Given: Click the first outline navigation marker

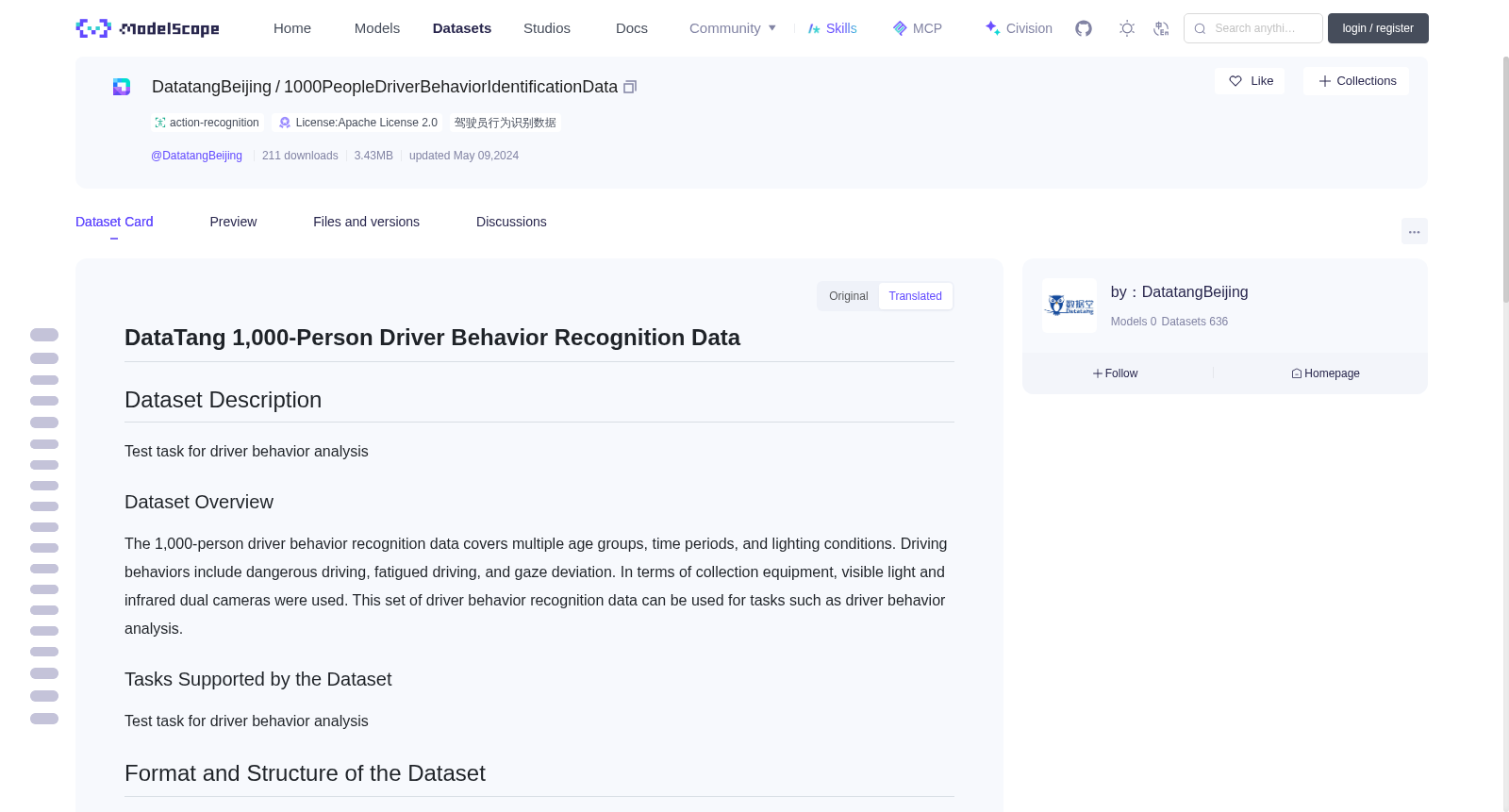Looking at the screenshot, I should [x=44, y=335].
